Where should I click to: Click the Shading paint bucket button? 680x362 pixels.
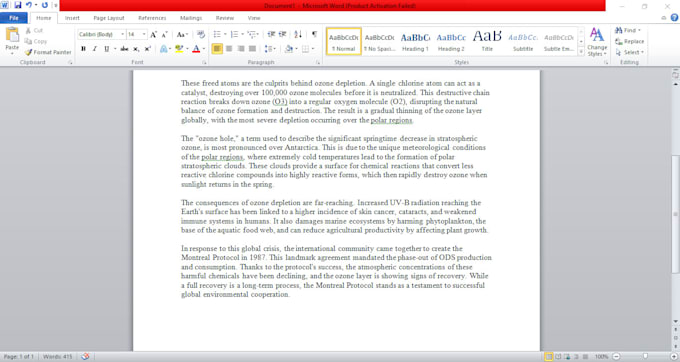[x=289, y=49]
